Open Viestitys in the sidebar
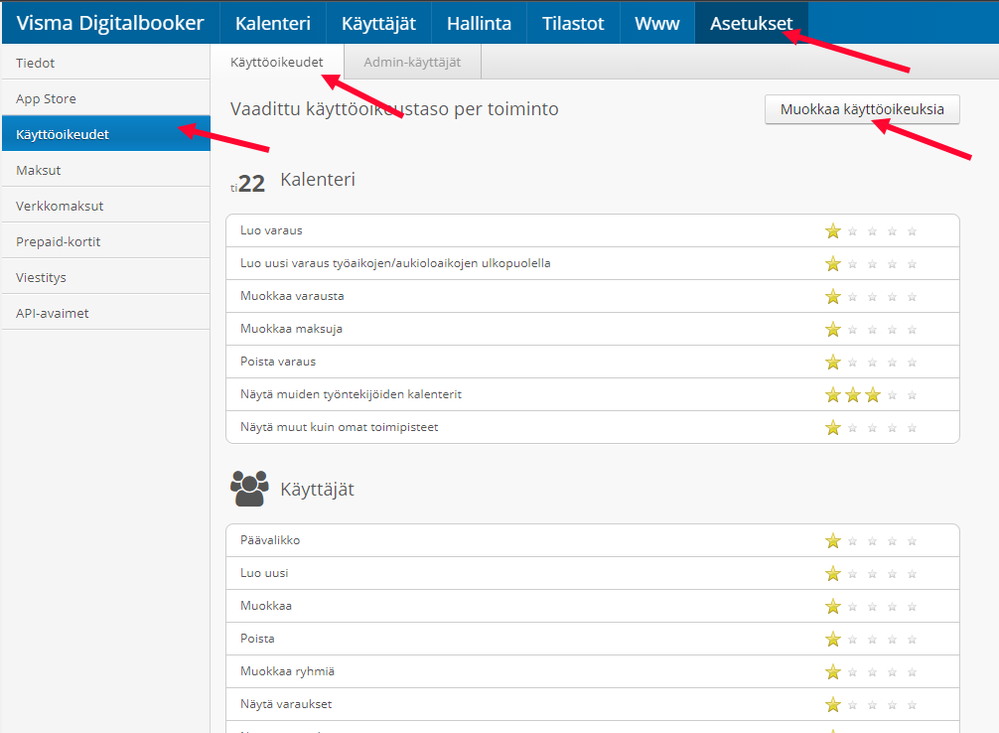The height and width of the screenshot is (733, 999). (x=106, y=277)
